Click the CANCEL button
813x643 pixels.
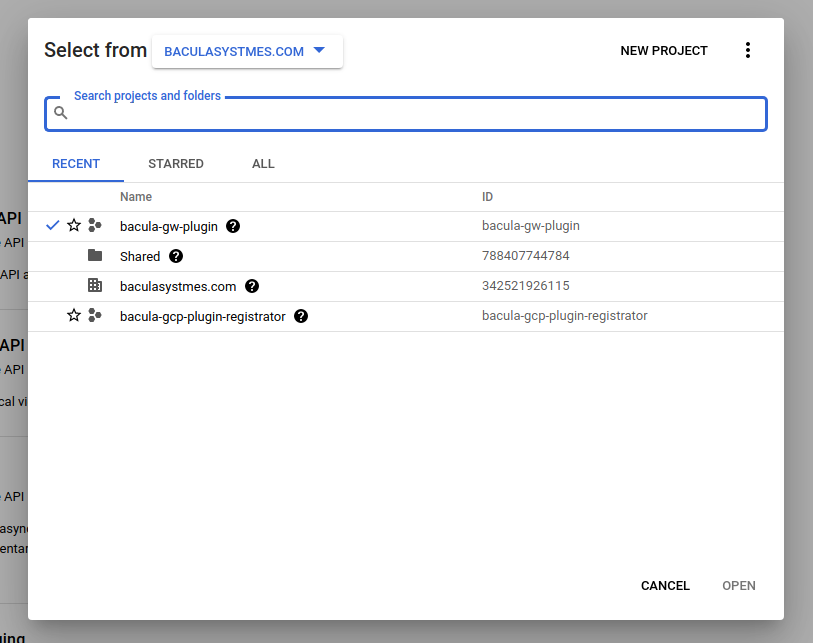click(665, 586)
